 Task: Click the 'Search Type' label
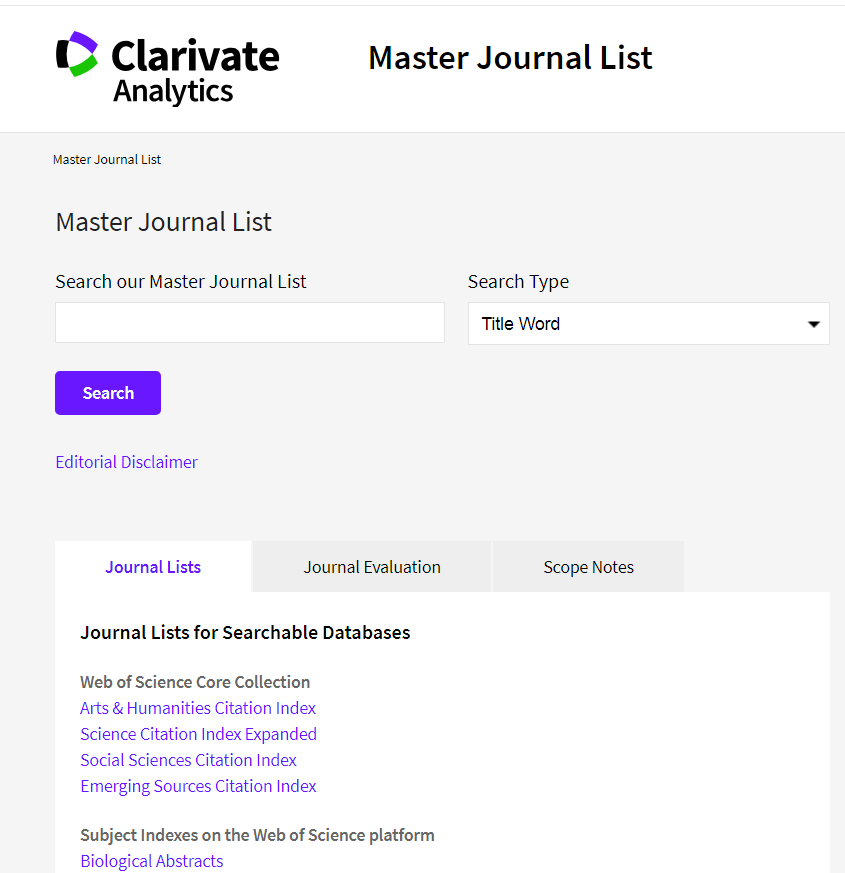518,282
